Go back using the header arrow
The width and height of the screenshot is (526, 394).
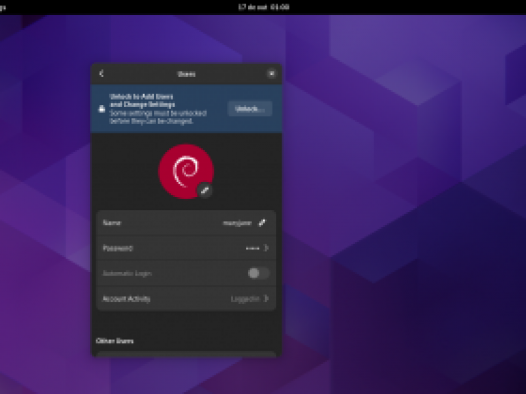click(x=102, y=73)
